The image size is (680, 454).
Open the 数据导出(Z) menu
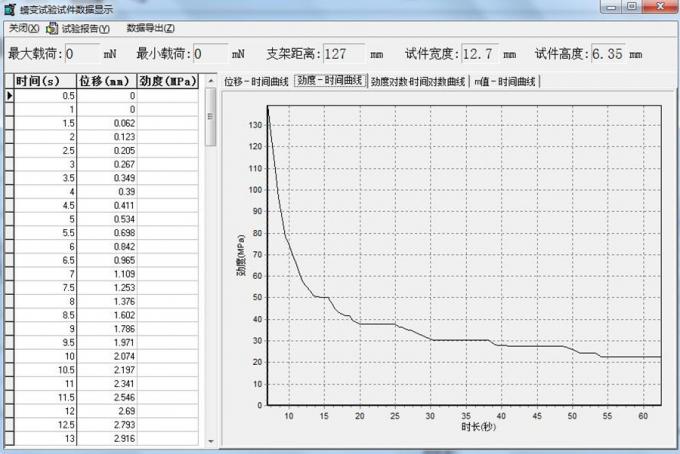click(150, 28)
